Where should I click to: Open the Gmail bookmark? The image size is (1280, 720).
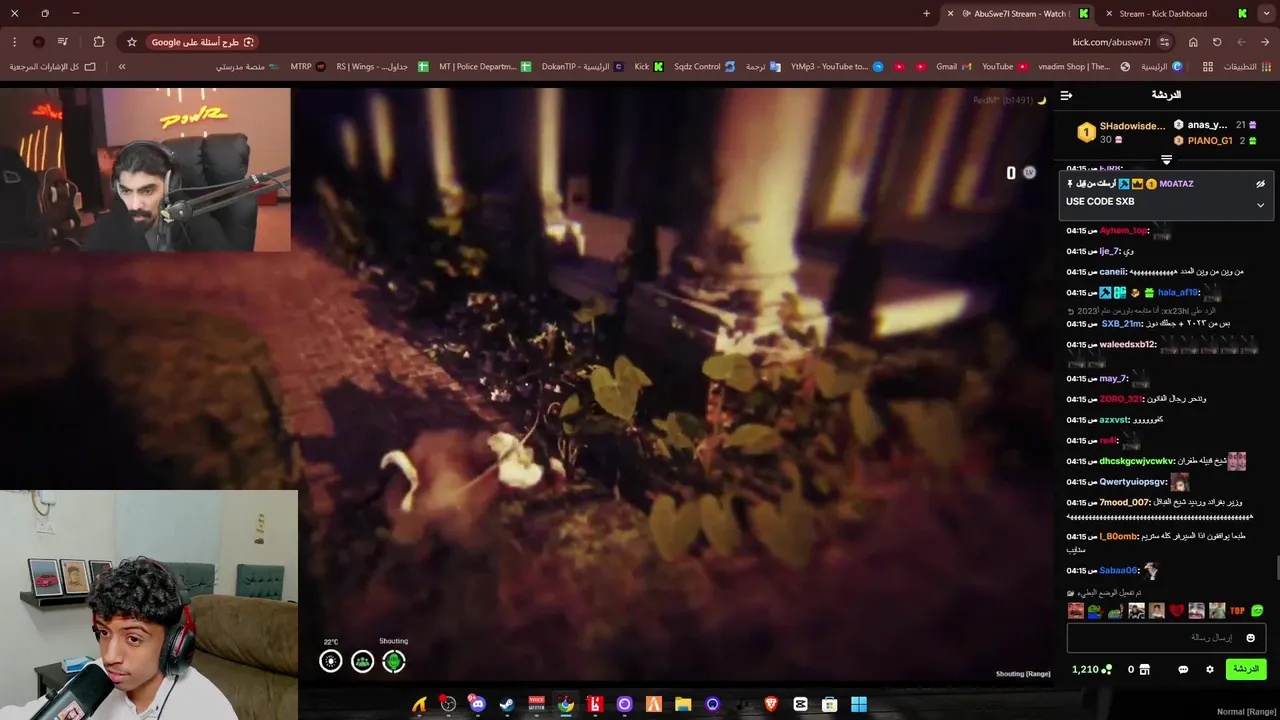click(953, 67)
